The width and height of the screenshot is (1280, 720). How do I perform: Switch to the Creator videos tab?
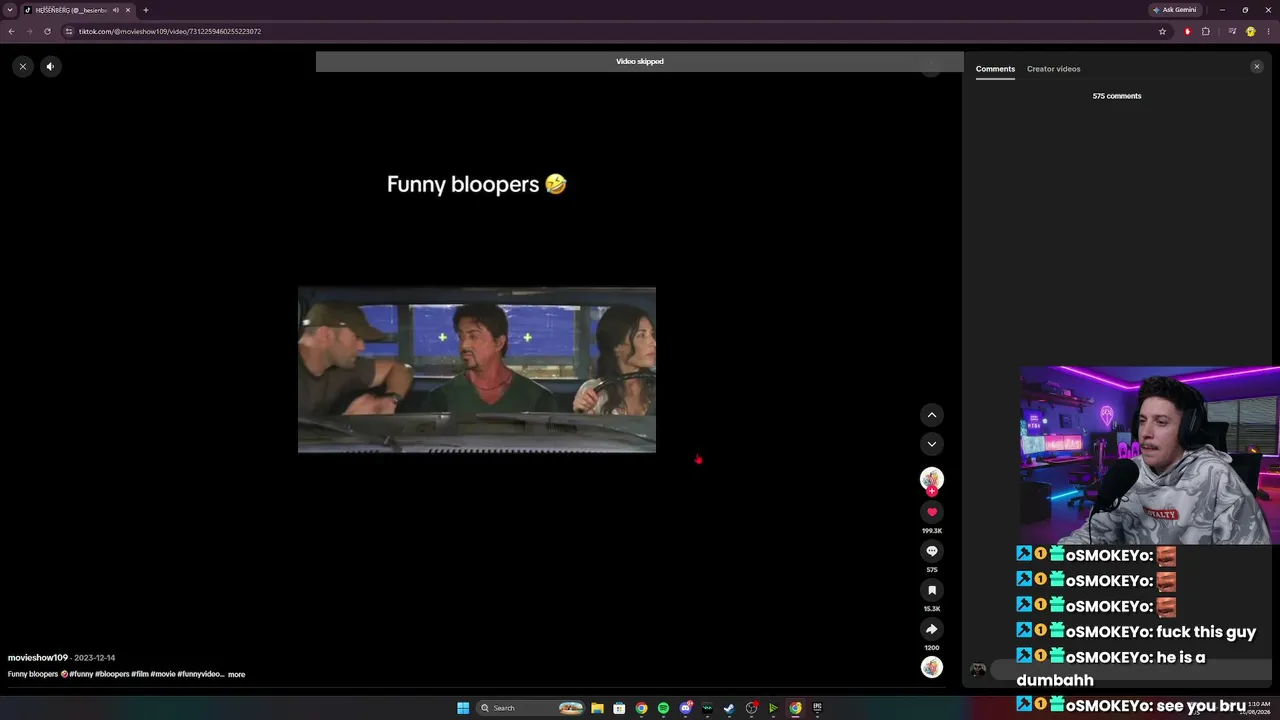(1053, 69)
